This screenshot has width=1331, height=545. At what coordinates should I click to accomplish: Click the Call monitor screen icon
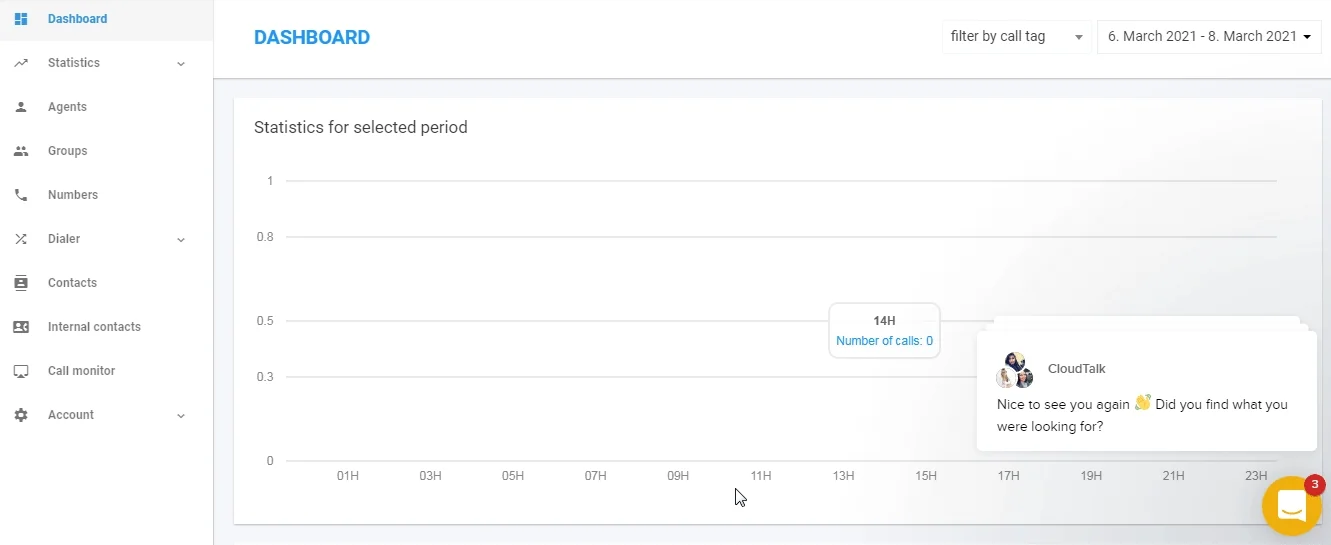(21, 371)
